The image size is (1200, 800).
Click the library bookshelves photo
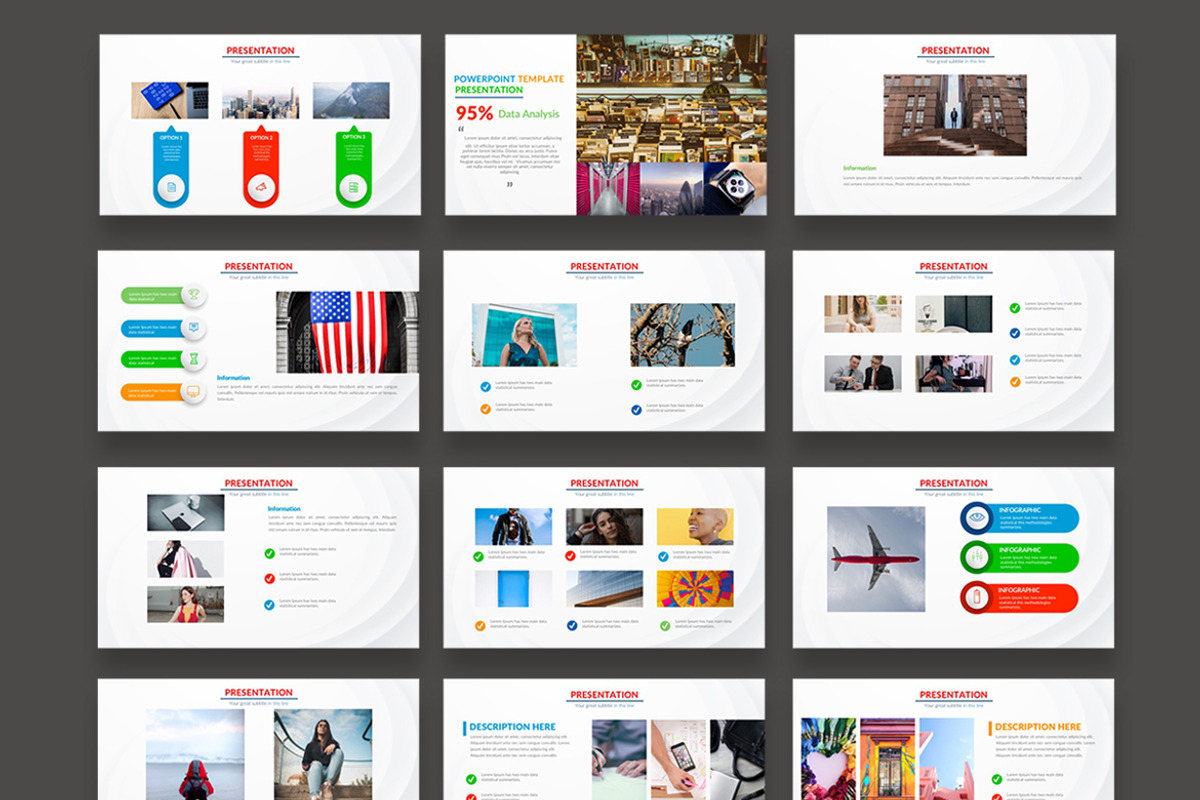point(671,98)
